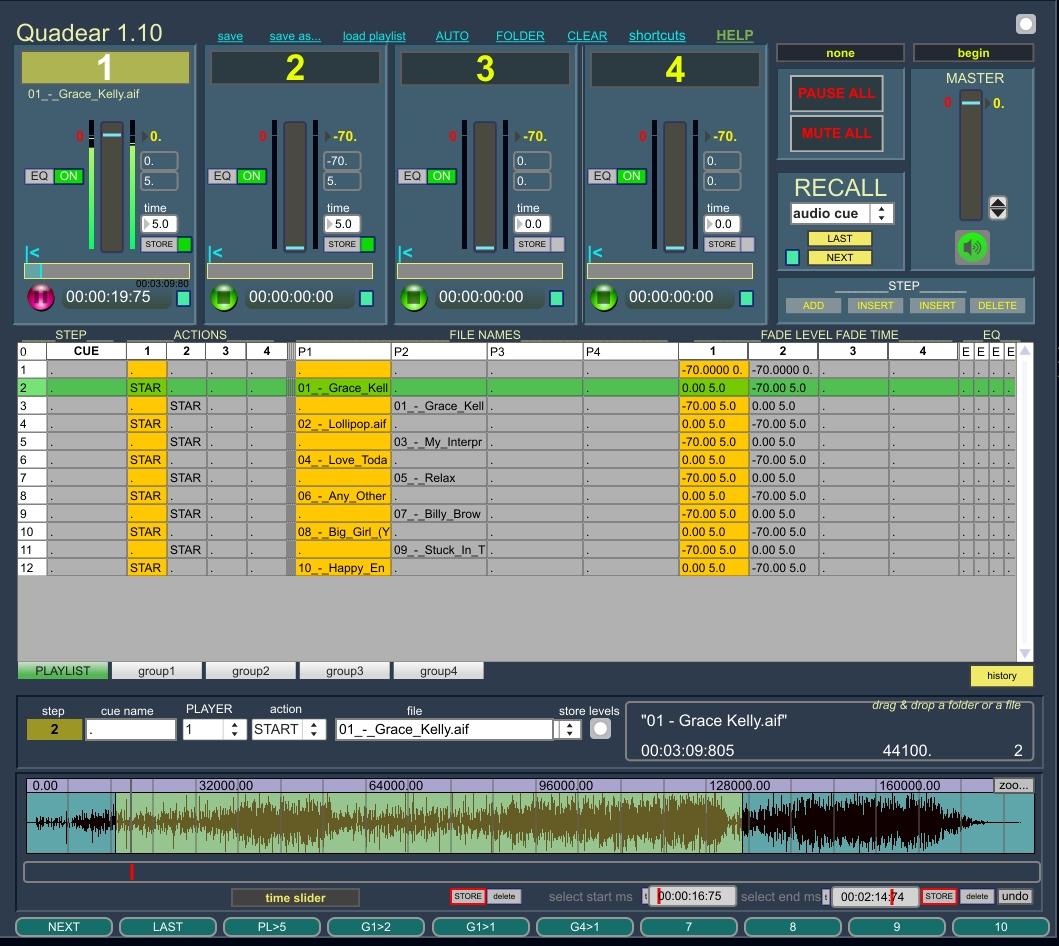Open the audio cue recall dropdown

pos(841,214)
